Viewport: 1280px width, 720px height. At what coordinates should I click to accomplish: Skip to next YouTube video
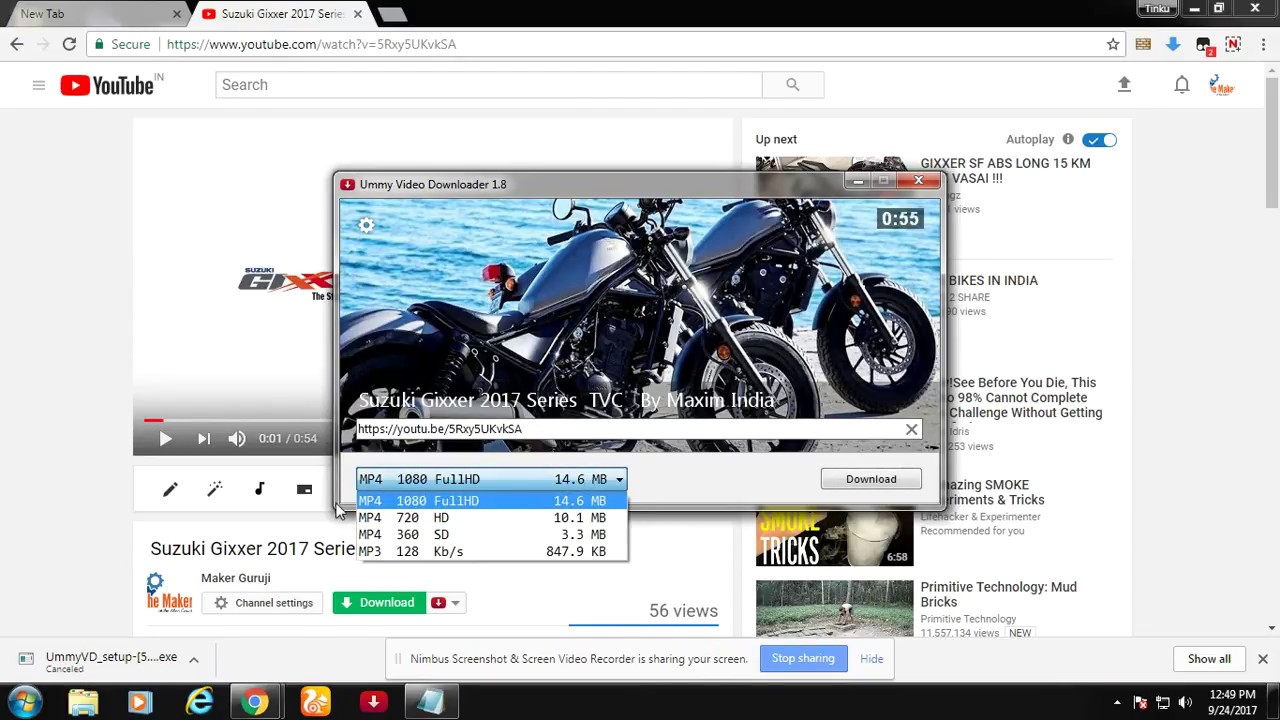coord(203,438)
